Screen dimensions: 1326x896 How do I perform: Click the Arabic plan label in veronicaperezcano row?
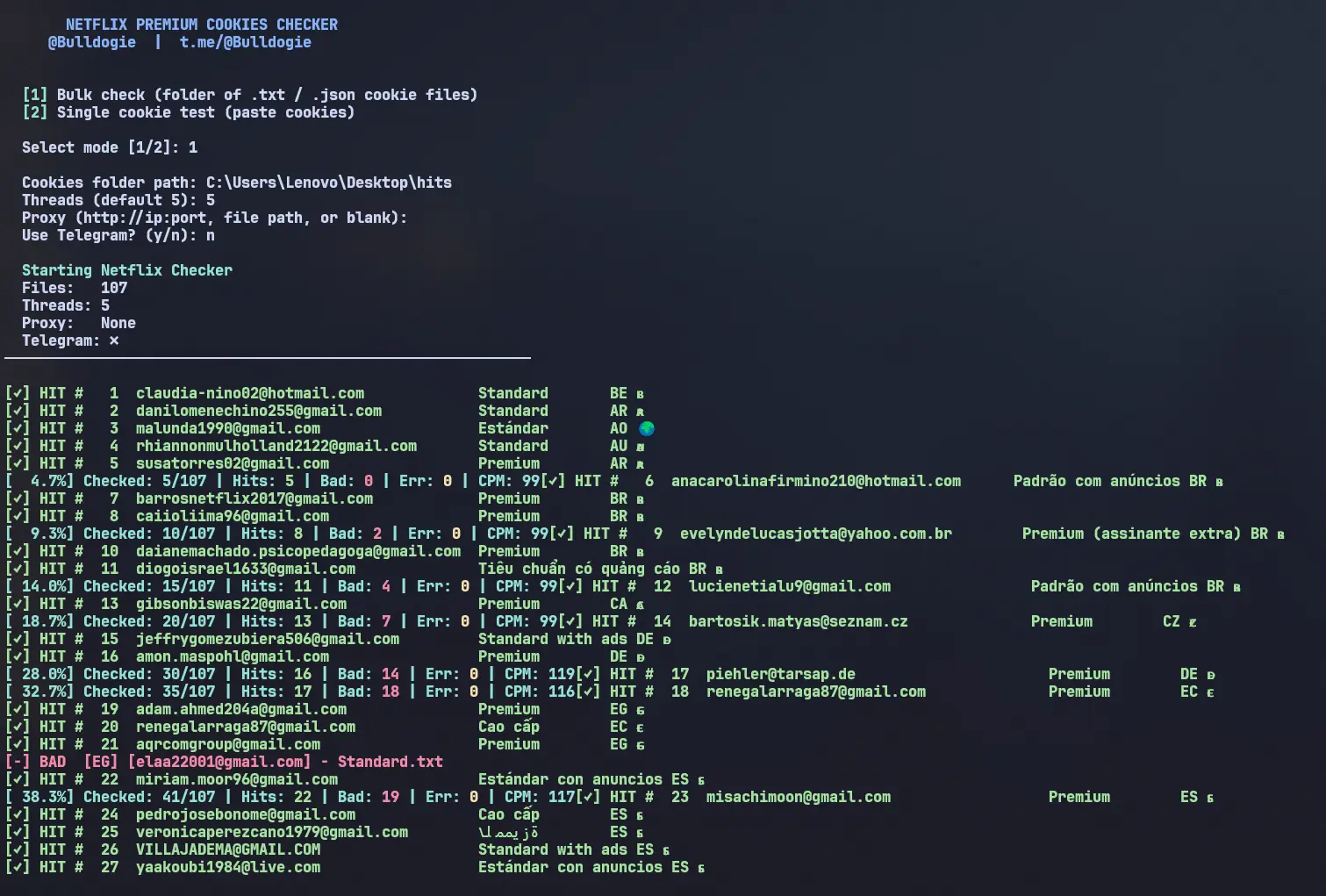coord(508,832)
